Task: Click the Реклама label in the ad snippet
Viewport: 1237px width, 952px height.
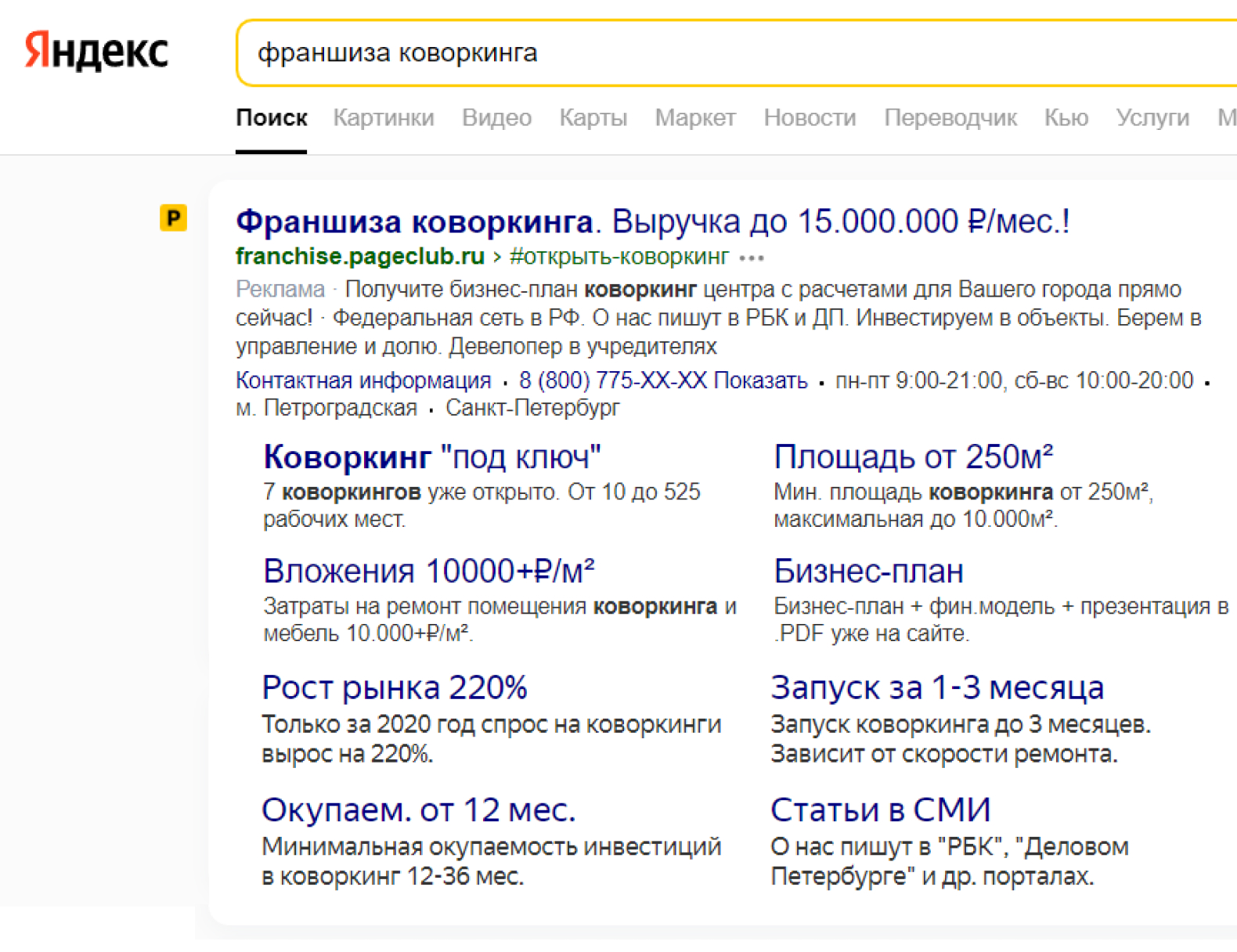Action: [280, 290]
